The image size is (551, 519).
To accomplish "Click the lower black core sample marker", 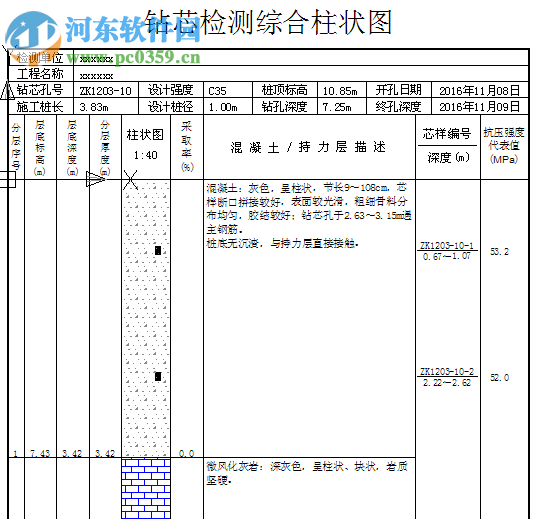I will click(158, 376).
